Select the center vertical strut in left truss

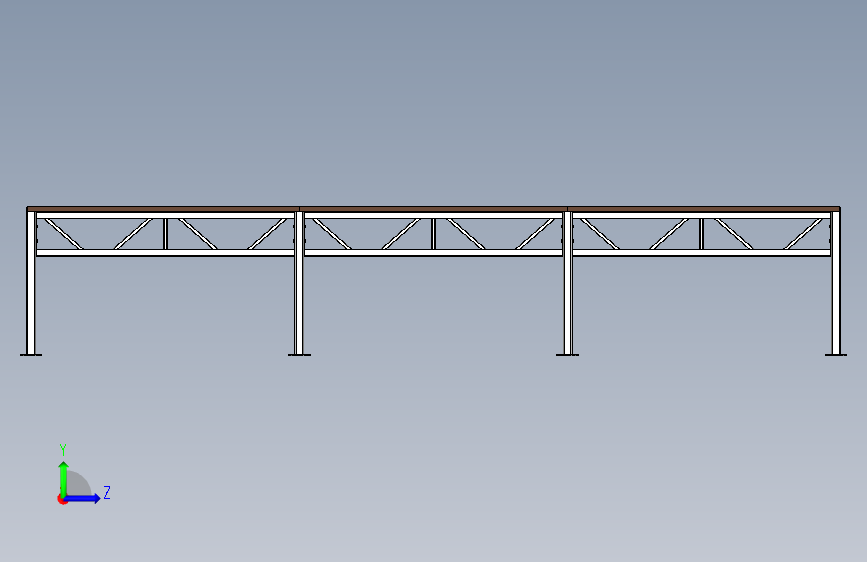(x=165, y=234)
